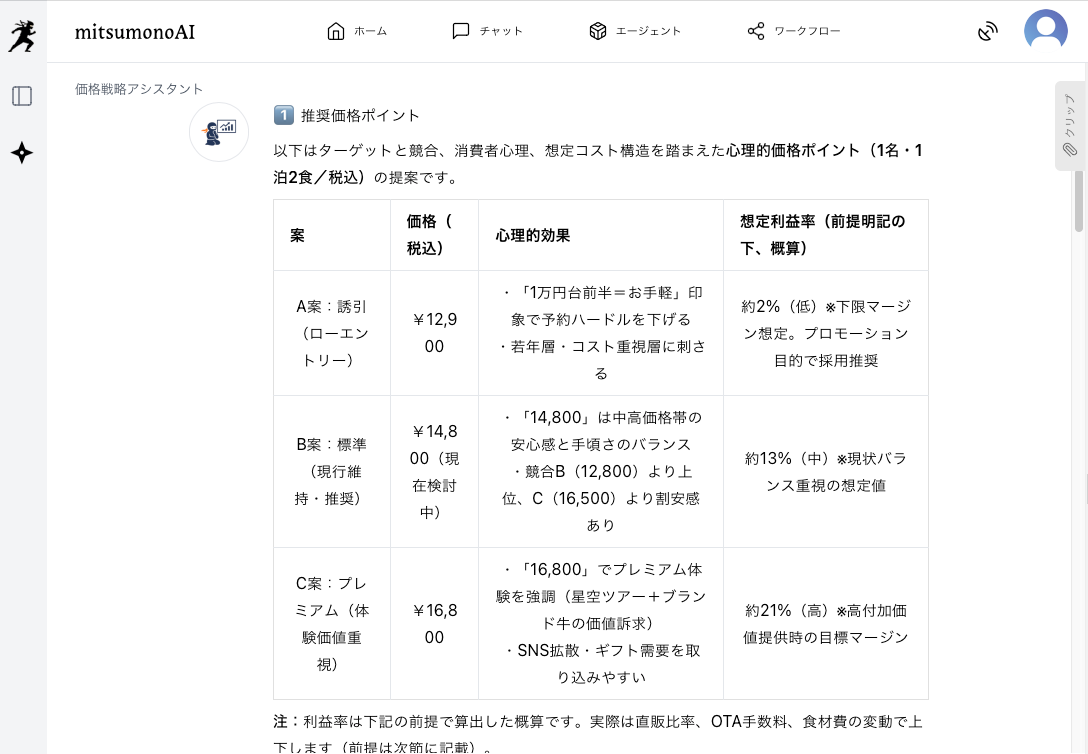This screenshot has height=754, width=1088.
Task: Switch to the チャット menu label
Action: point(501,31)
